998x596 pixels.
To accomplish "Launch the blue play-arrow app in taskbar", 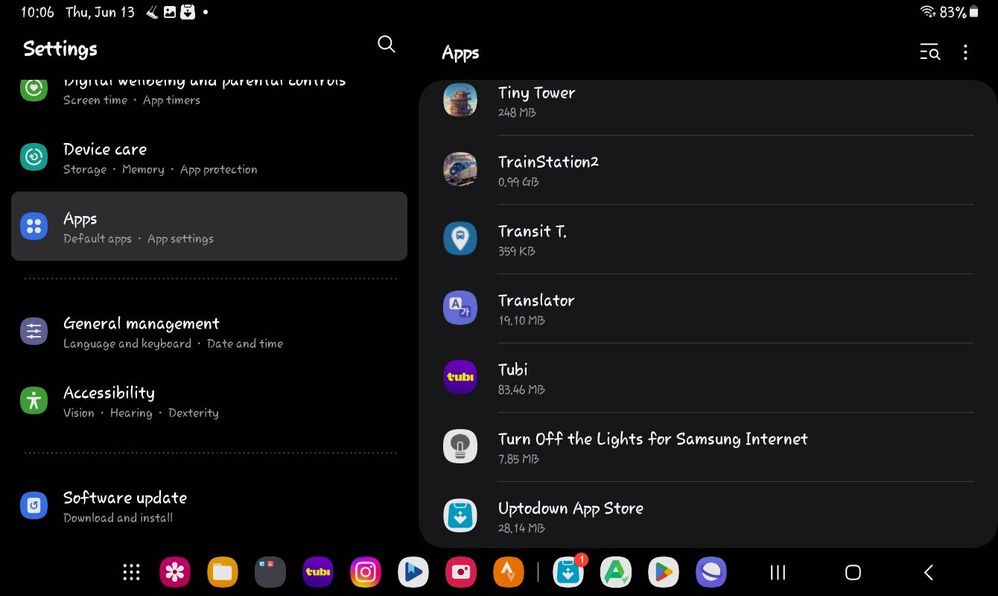I will tap(413, 572).
